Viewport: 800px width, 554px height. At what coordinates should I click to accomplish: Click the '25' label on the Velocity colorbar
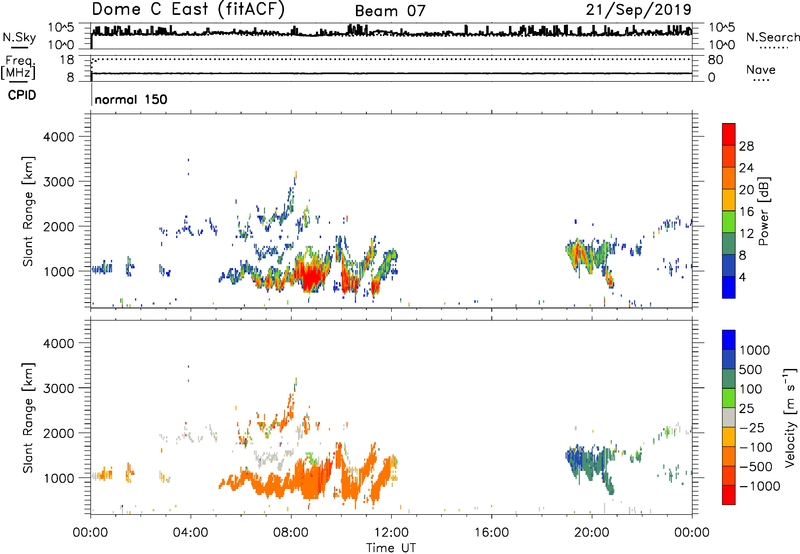click(746, 409)
